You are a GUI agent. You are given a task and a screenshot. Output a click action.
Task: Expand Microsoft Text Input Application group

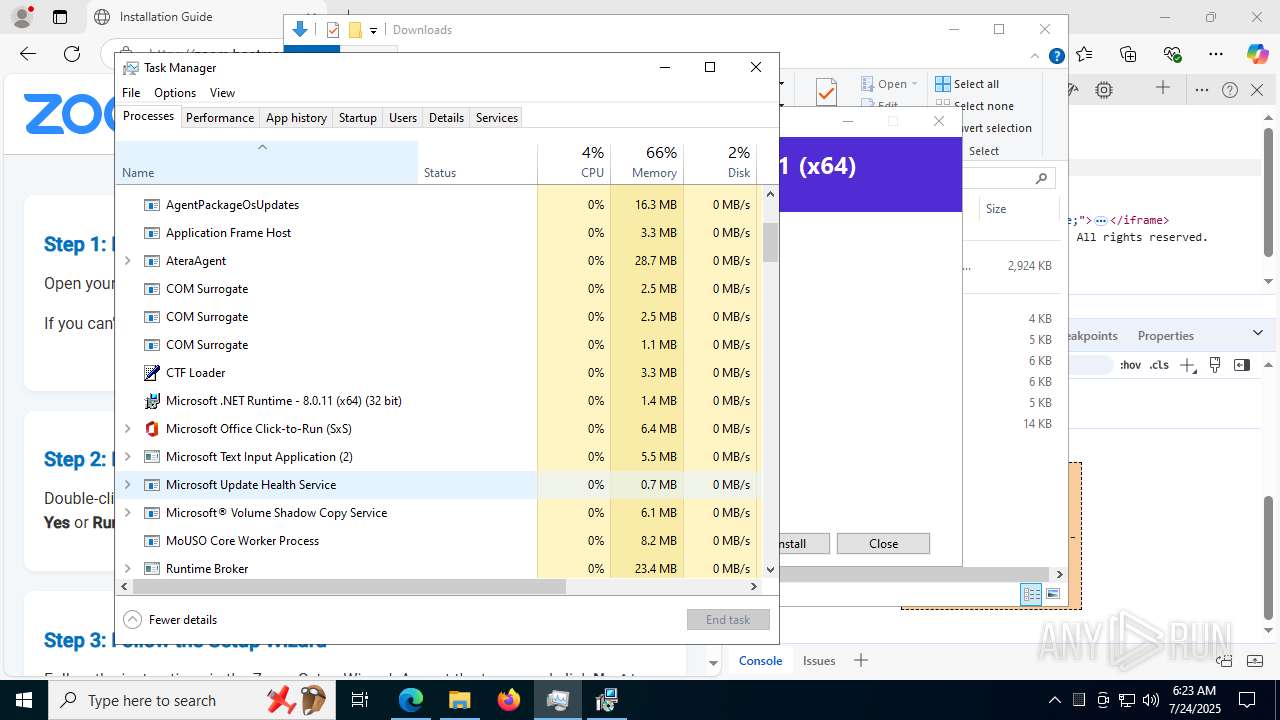[127, 457]
